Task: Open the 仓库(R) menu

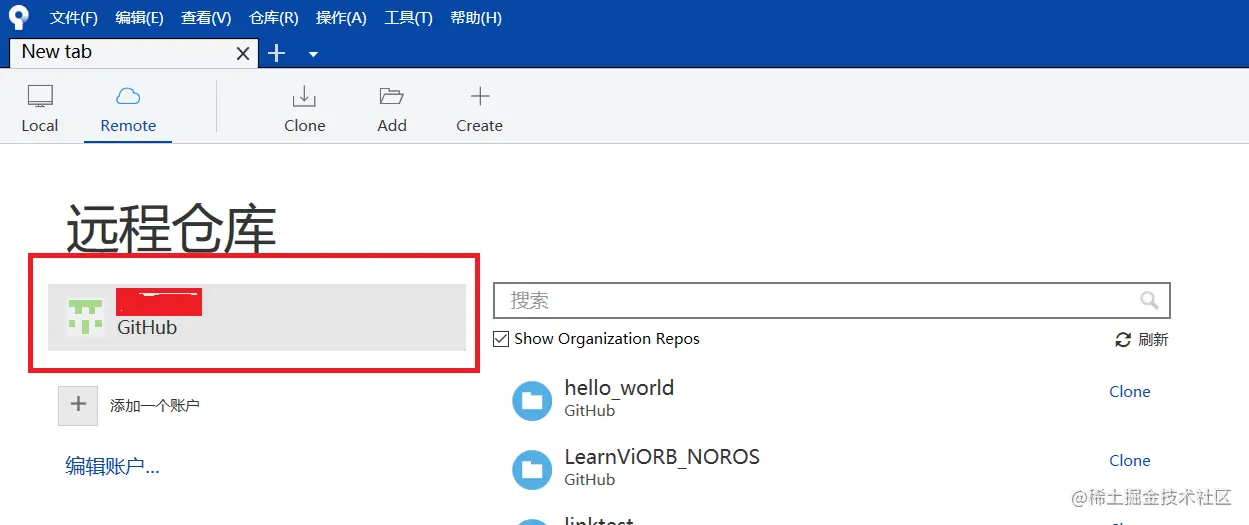Action: 273,18
